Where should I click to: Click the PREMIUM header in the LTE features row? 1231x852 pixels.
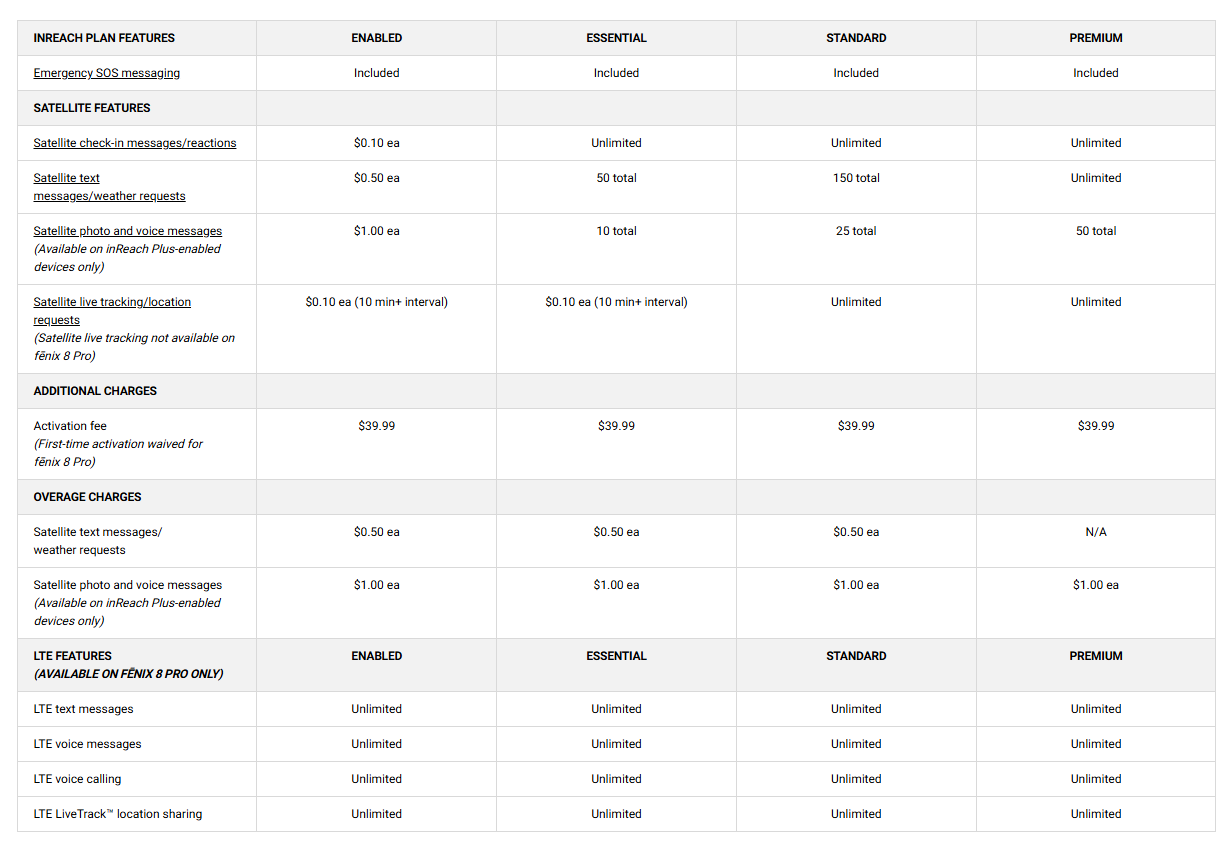1096,656
